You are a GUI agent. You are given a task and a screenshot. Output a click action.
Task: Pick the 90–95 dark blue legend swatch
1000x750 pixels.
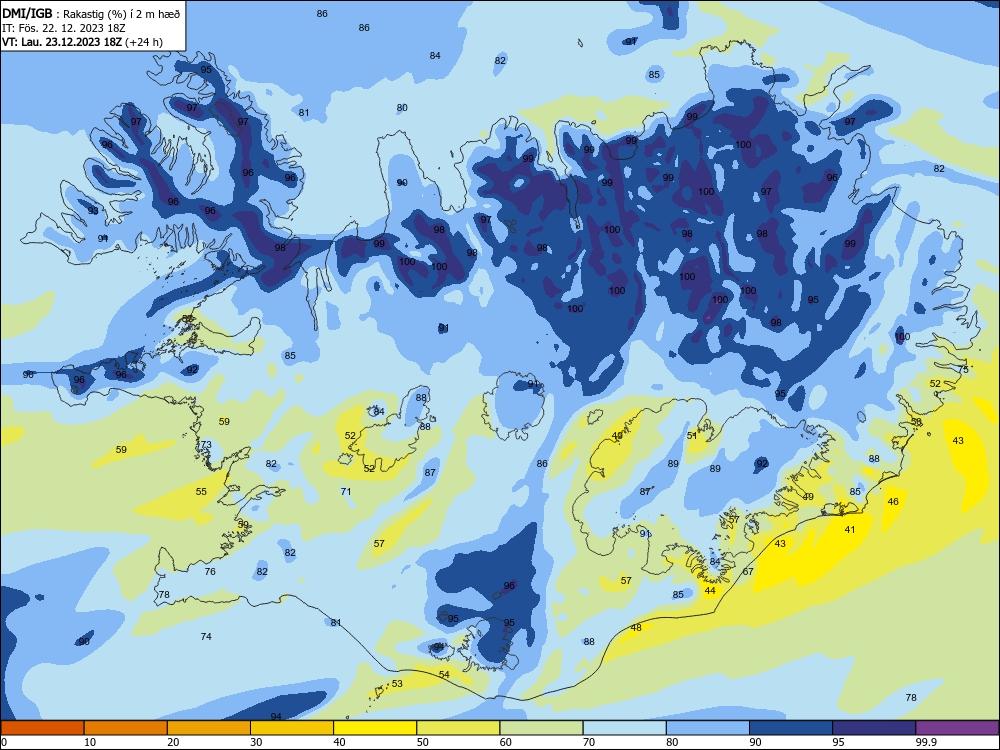pyautogui.click(x=791, y=728)
